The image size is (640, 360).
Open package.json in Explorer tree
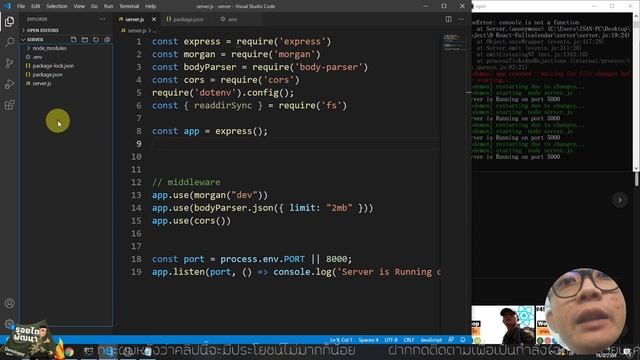pyautogui.click(x=47, y=75)
